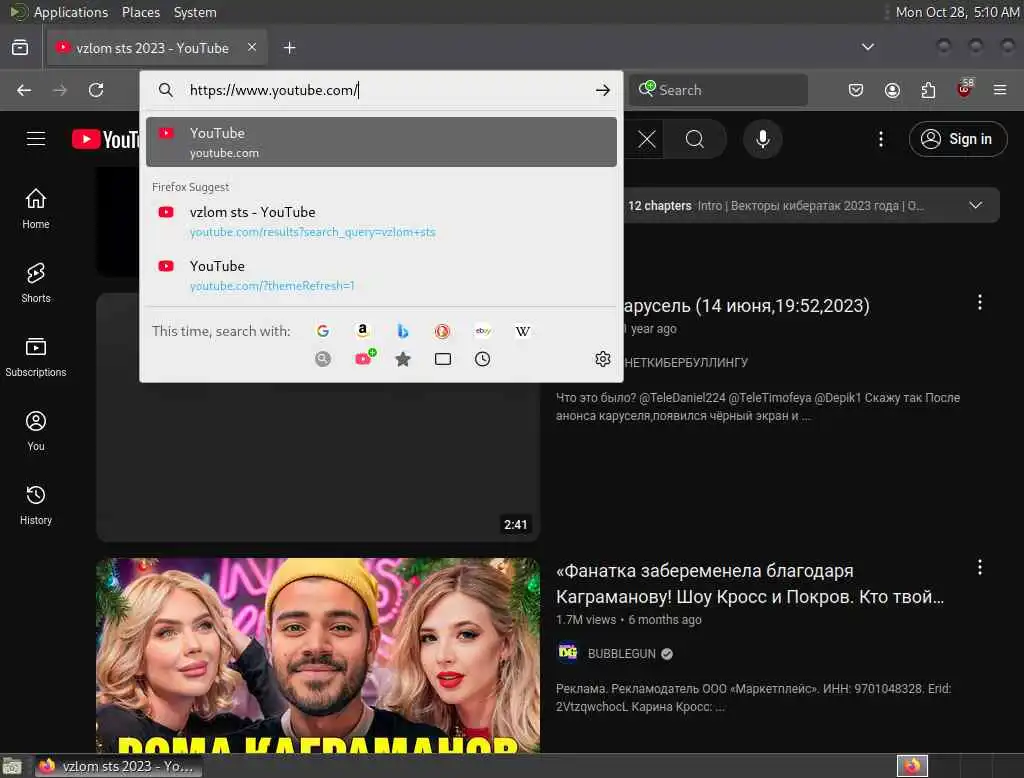The width and height of the screenshot is (1024, 778).
Task: Search in history via clock icon
Action: [x=482, y=359]
